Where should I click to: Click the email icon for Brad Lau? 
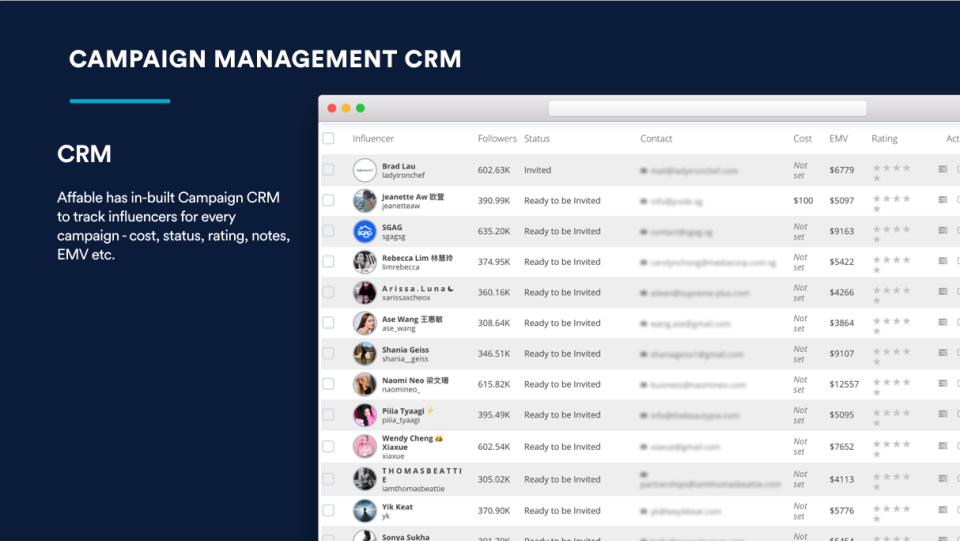[x=643, y=171]
